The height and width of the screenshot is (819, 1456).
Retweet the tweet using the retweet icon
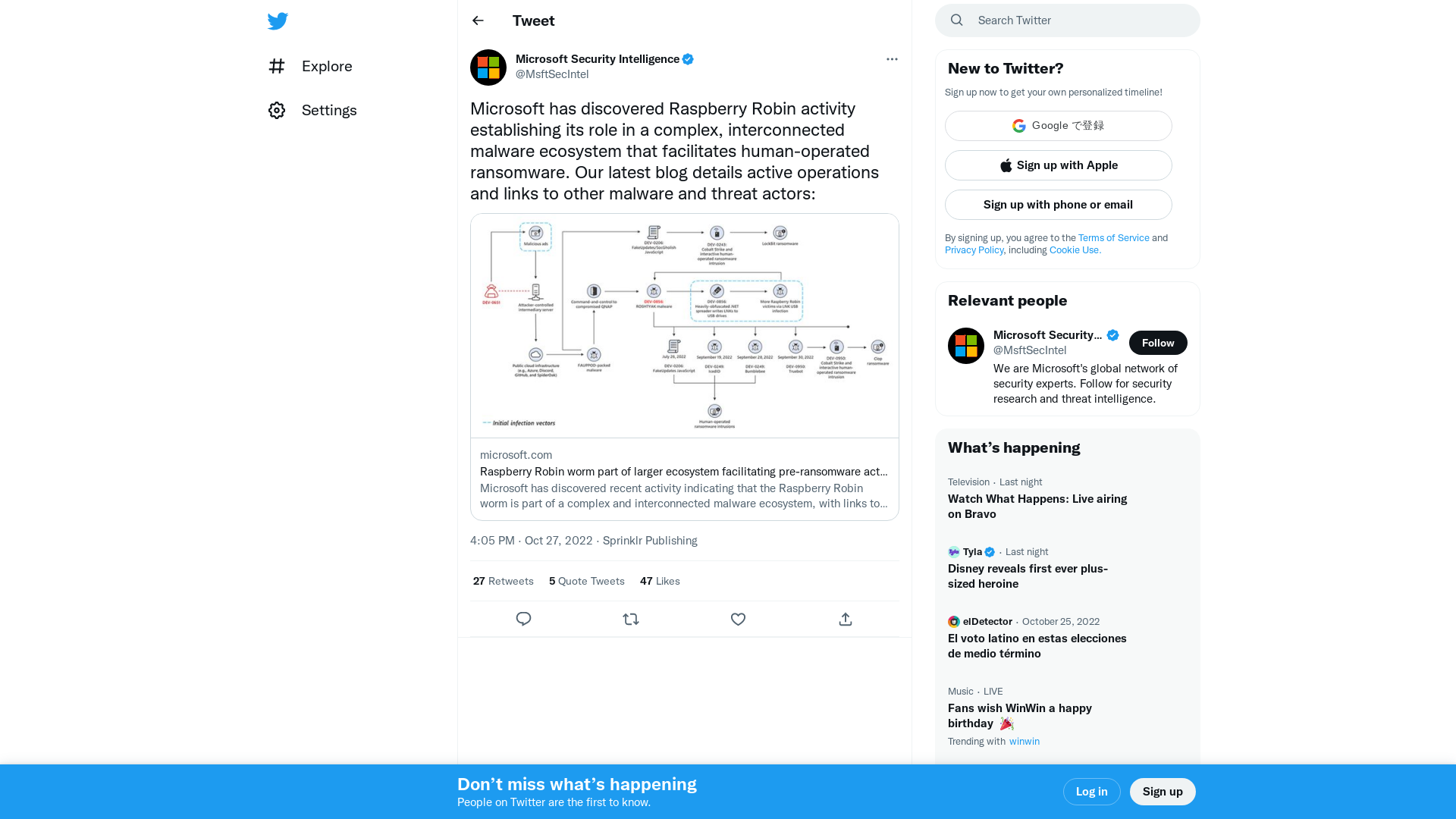pos(630,619)
